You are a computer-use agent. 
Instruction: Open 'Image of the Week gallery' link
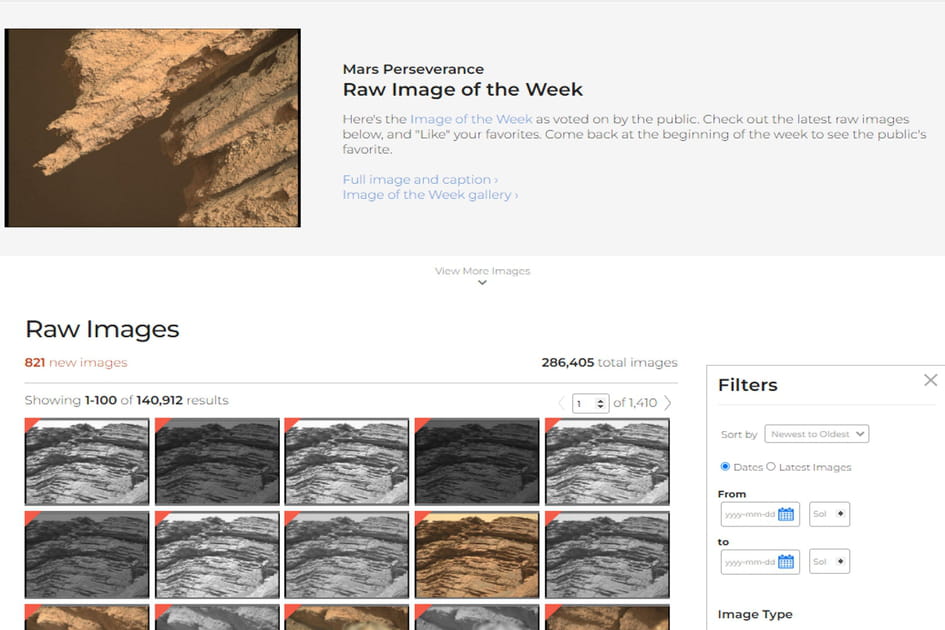pyautogui.click(x=430, y=195)
